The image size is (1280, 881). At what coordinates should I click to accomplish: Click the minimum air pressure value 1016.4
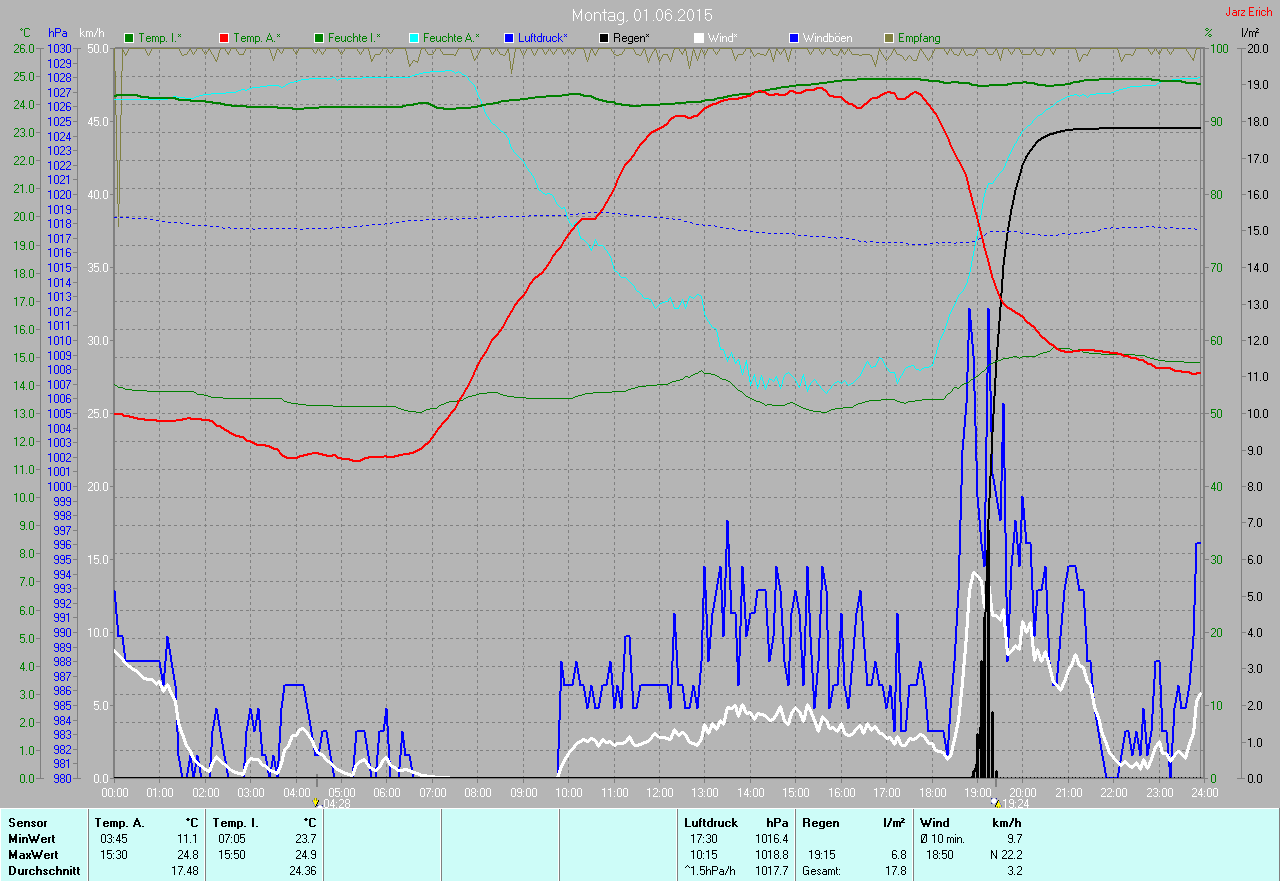pos(771,839)
